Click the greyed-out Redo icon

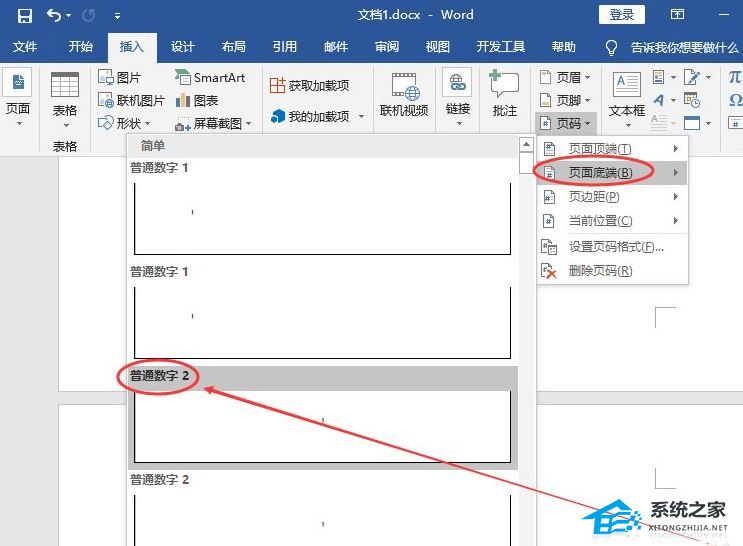click(x=89, y=16)
